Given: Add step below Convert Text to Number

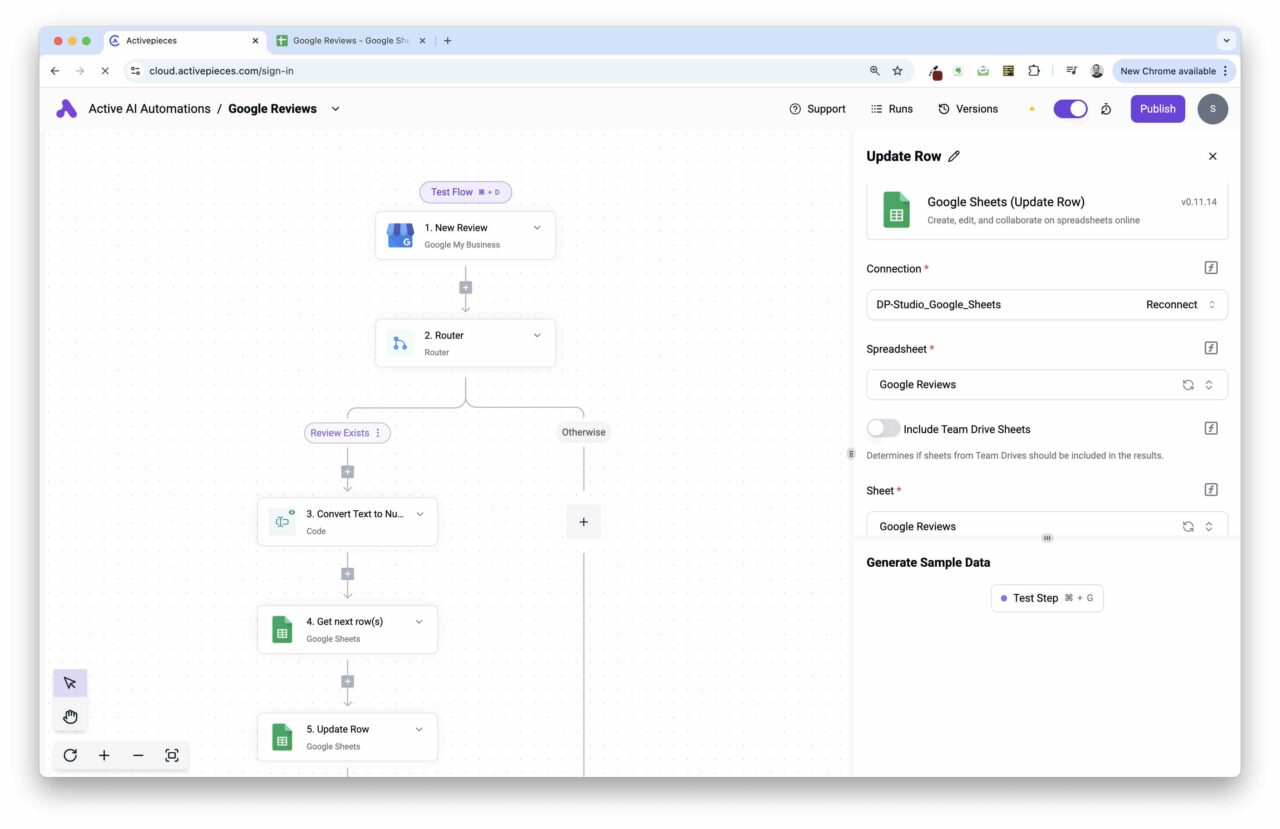Looking at the screenshot, I should click(x=347, y=574).
